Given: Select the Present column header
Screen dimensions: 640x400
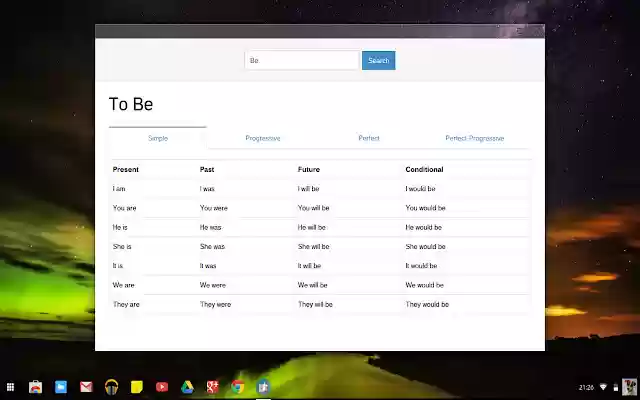Looking at the screenshot, I should tap(126, 169).
